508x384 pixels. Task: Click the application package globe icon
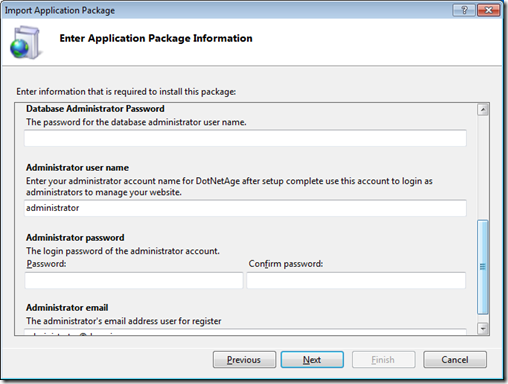(26, 43)
